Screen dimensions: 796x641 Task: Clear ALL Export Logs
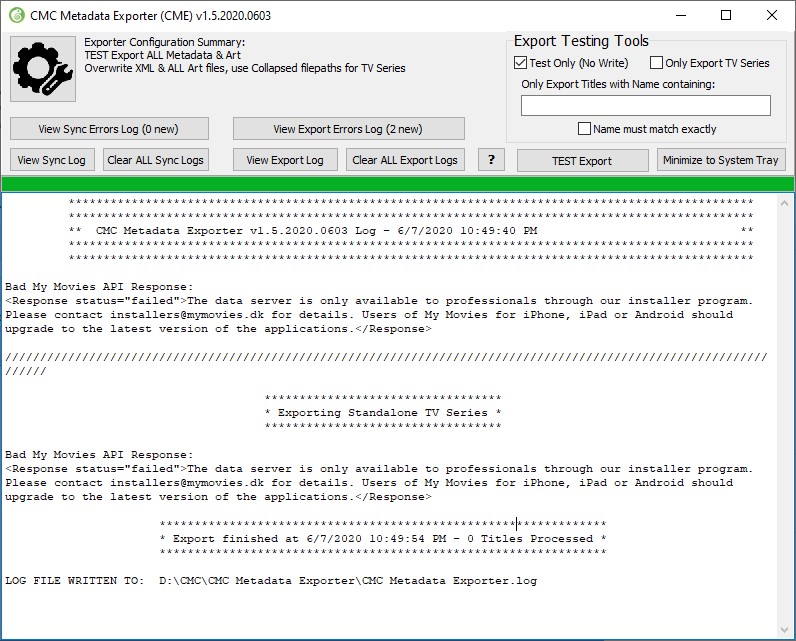[405, 160]
